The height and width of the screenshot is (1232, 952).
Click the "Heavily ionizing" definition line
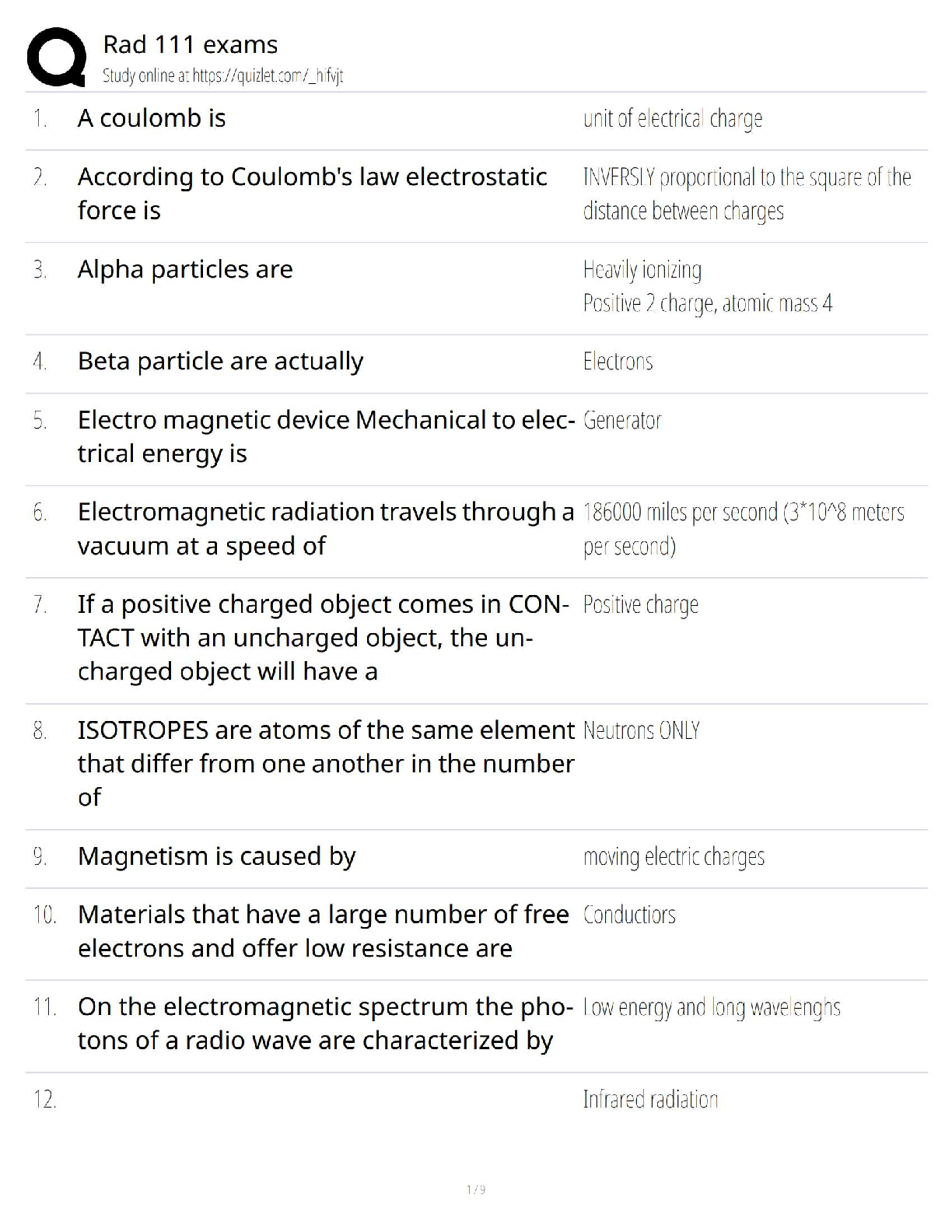(x=642, y=270)
